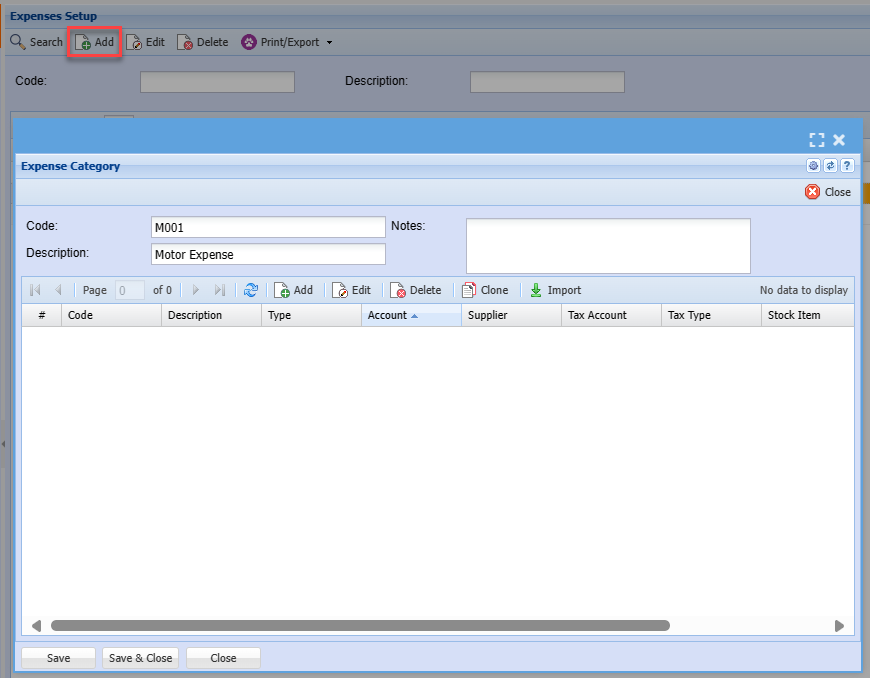The height and width of the screenshot is (678, 870).
Task: Focus the Notes text area
Action: (x=608, y=245)
